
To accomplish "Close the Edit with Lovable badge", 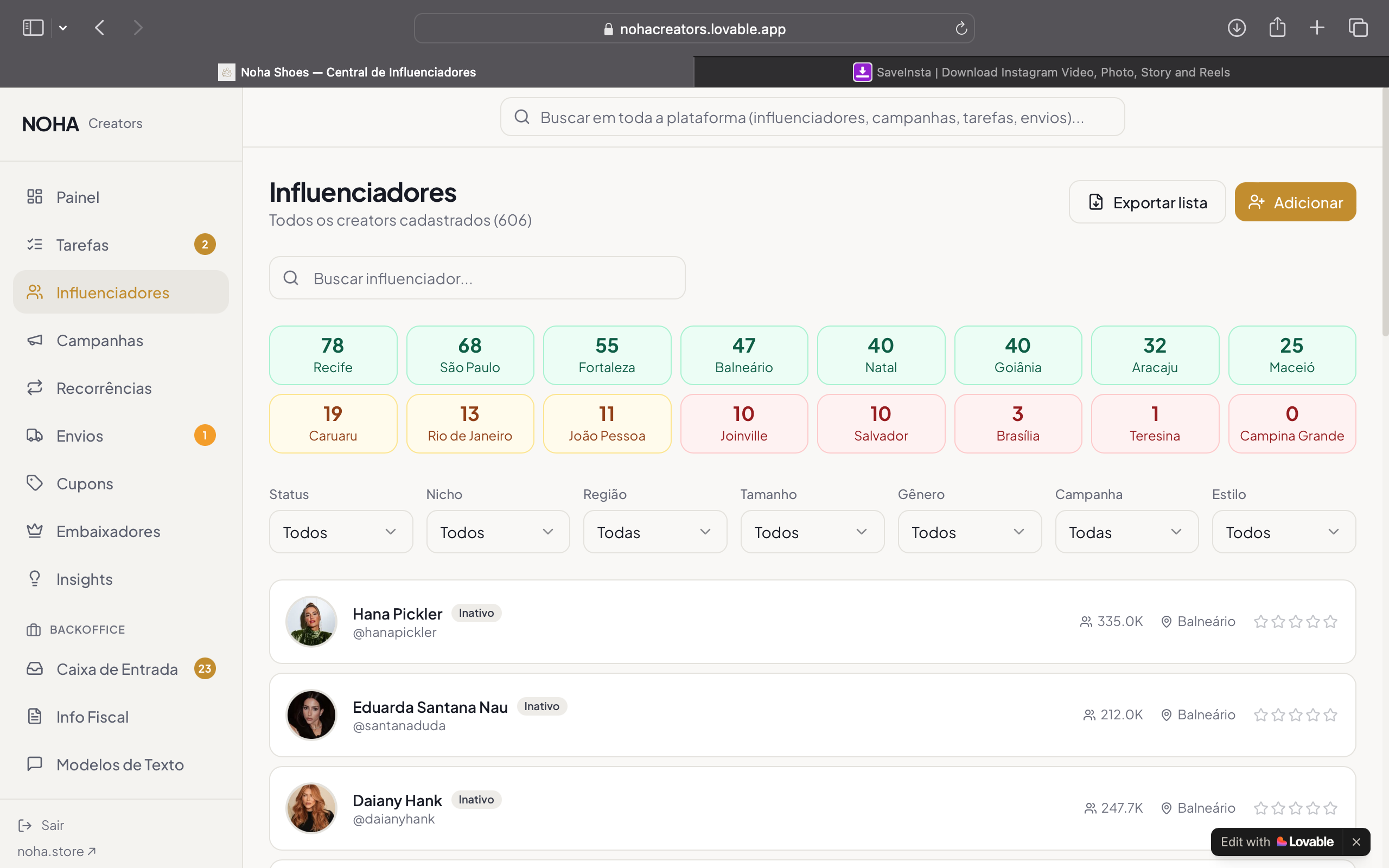I will (1356, 841).
